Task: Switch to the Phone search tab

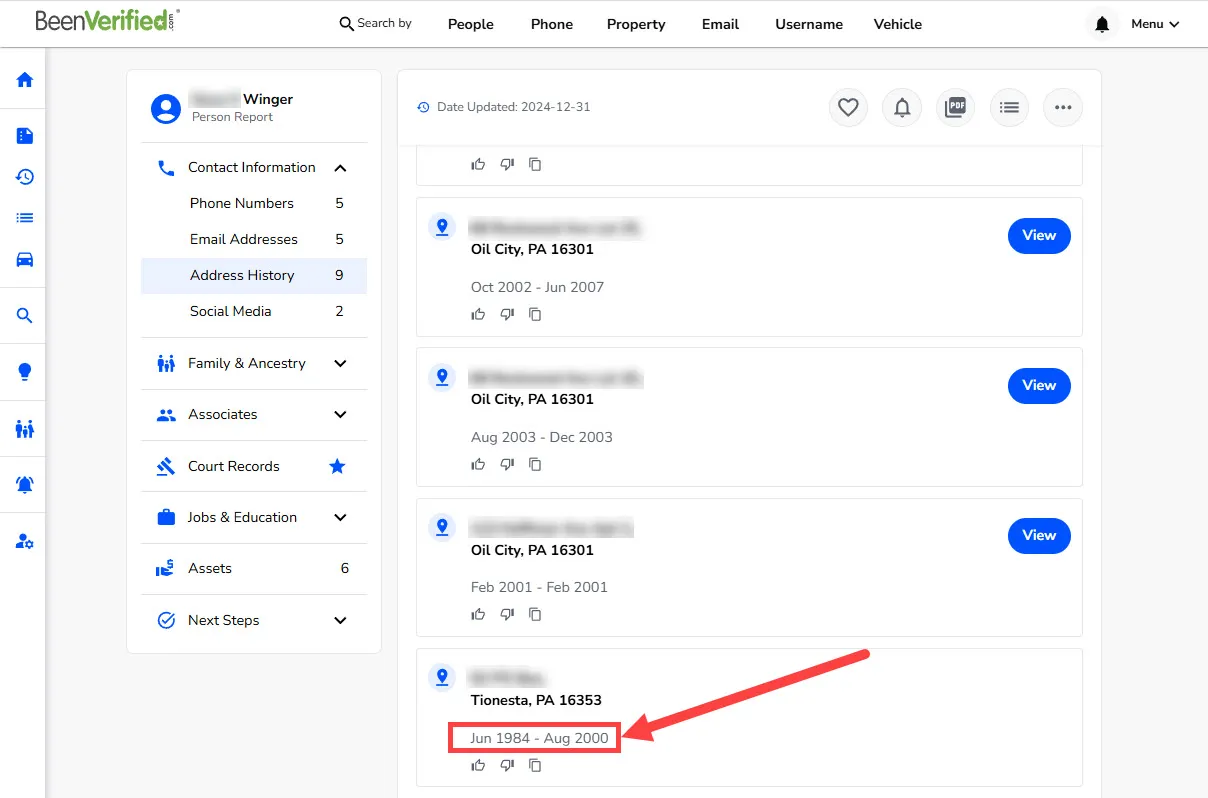Action: click(x=551, y=23)
